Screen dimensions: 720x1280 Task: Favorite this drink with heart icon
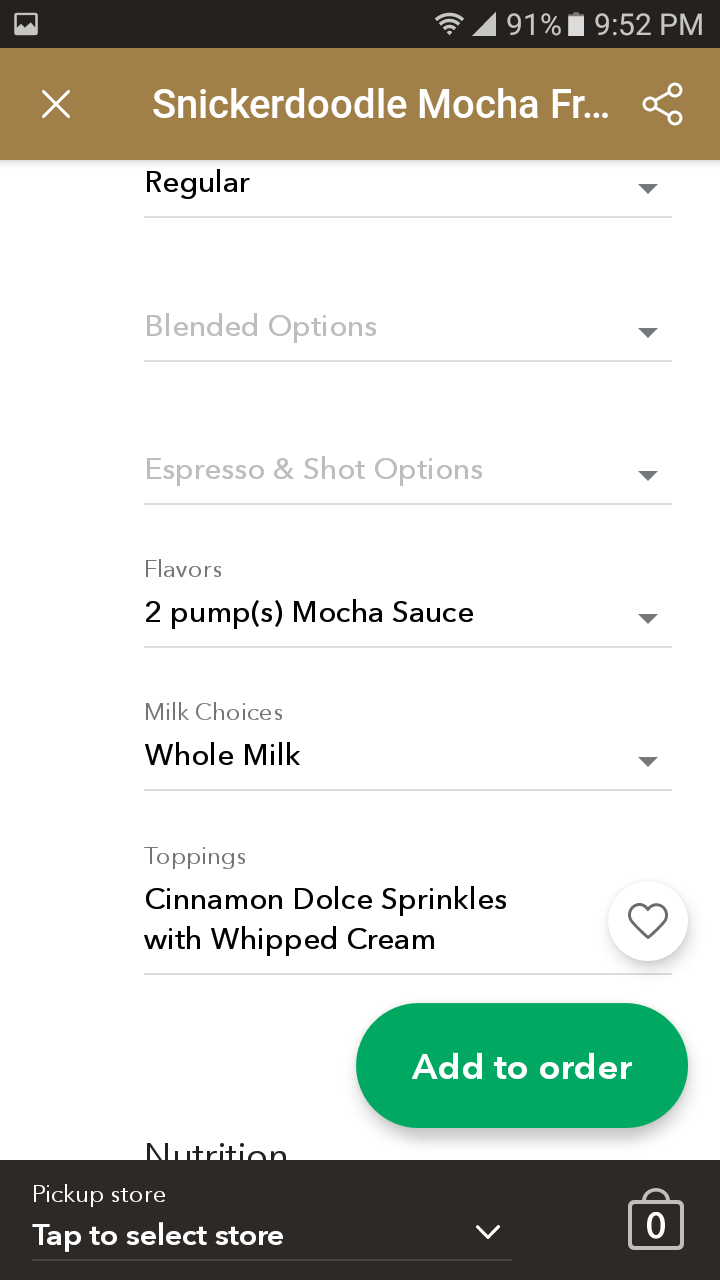[648, 921]
